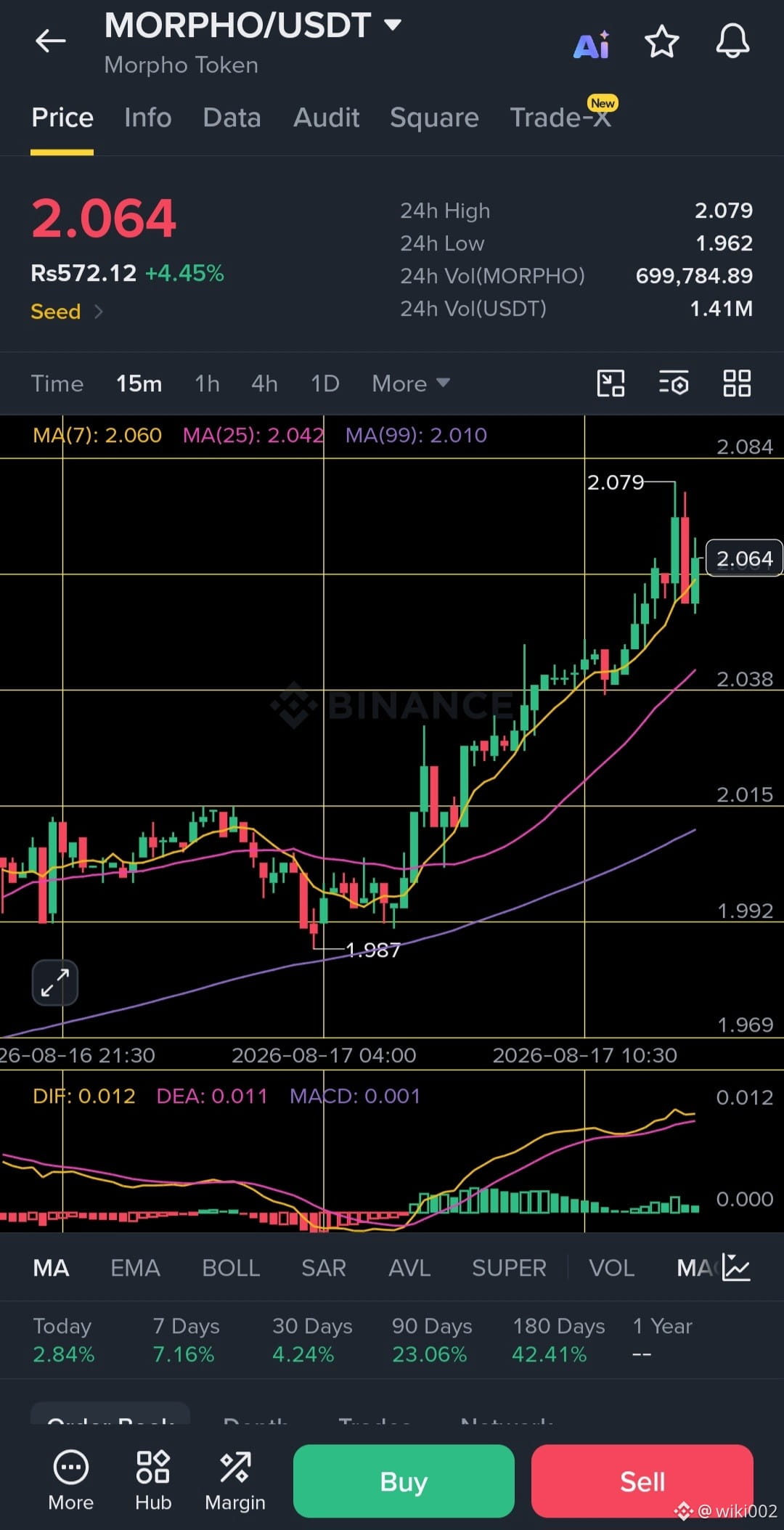Image resolution: width=784 pixels, height=1530 pixels.
Task: Tap the 24h Vol(MORPHO) value 699,784.89
Action: click(694, 276)
